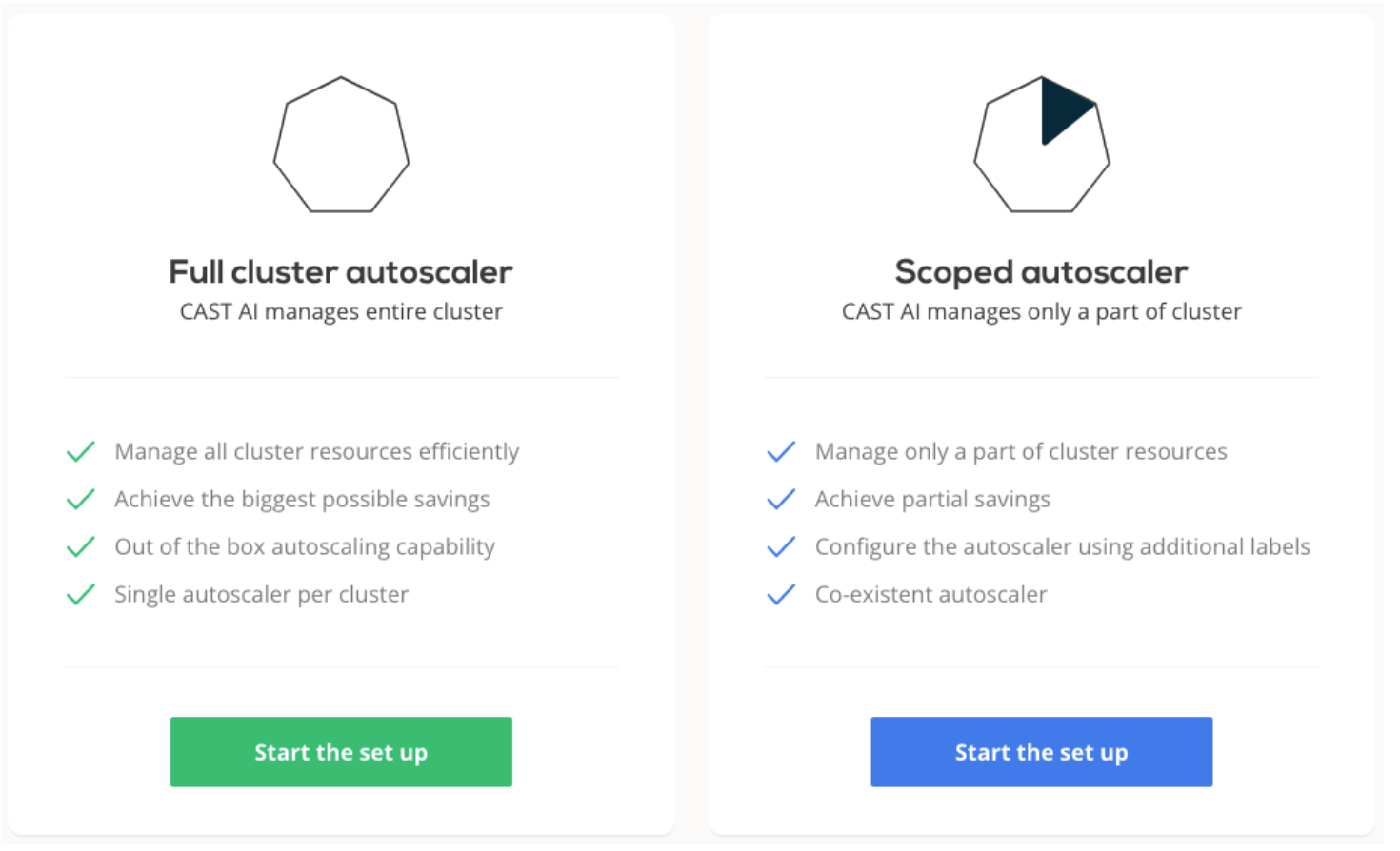Click 'Manage all cluster resources efficiently' text
Viewport: 1400px width, 851px height.
[316, 451]
